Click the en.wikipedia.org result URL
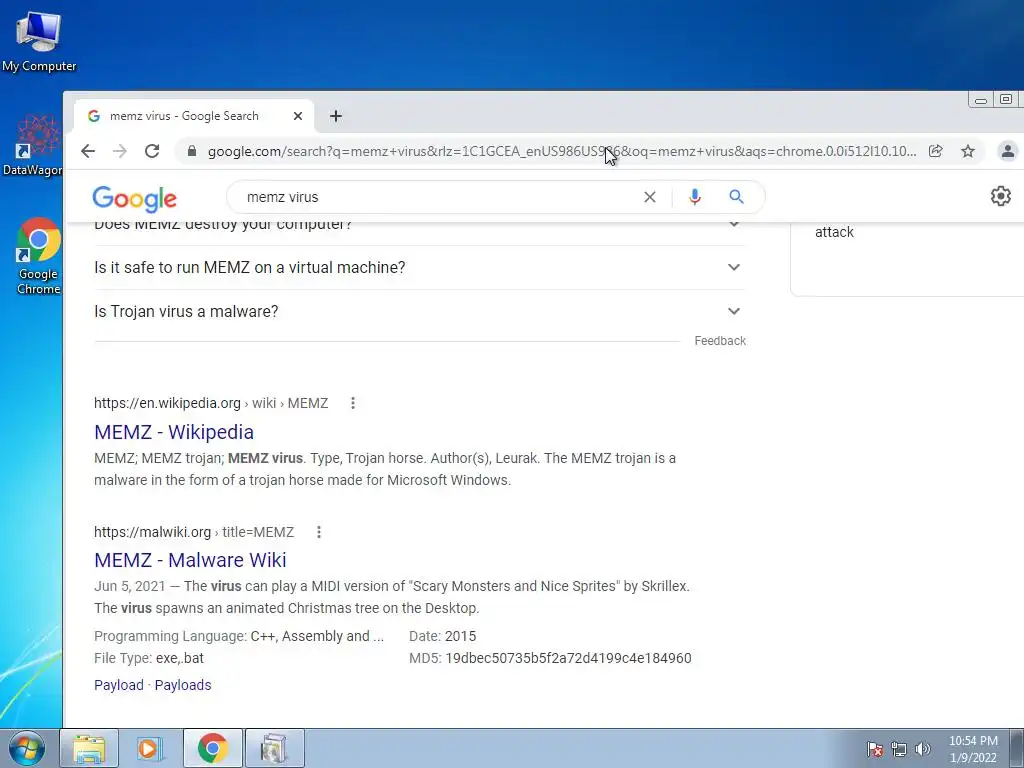The width and height of the screenshot is (1024, 768). [x=211, y=404]
